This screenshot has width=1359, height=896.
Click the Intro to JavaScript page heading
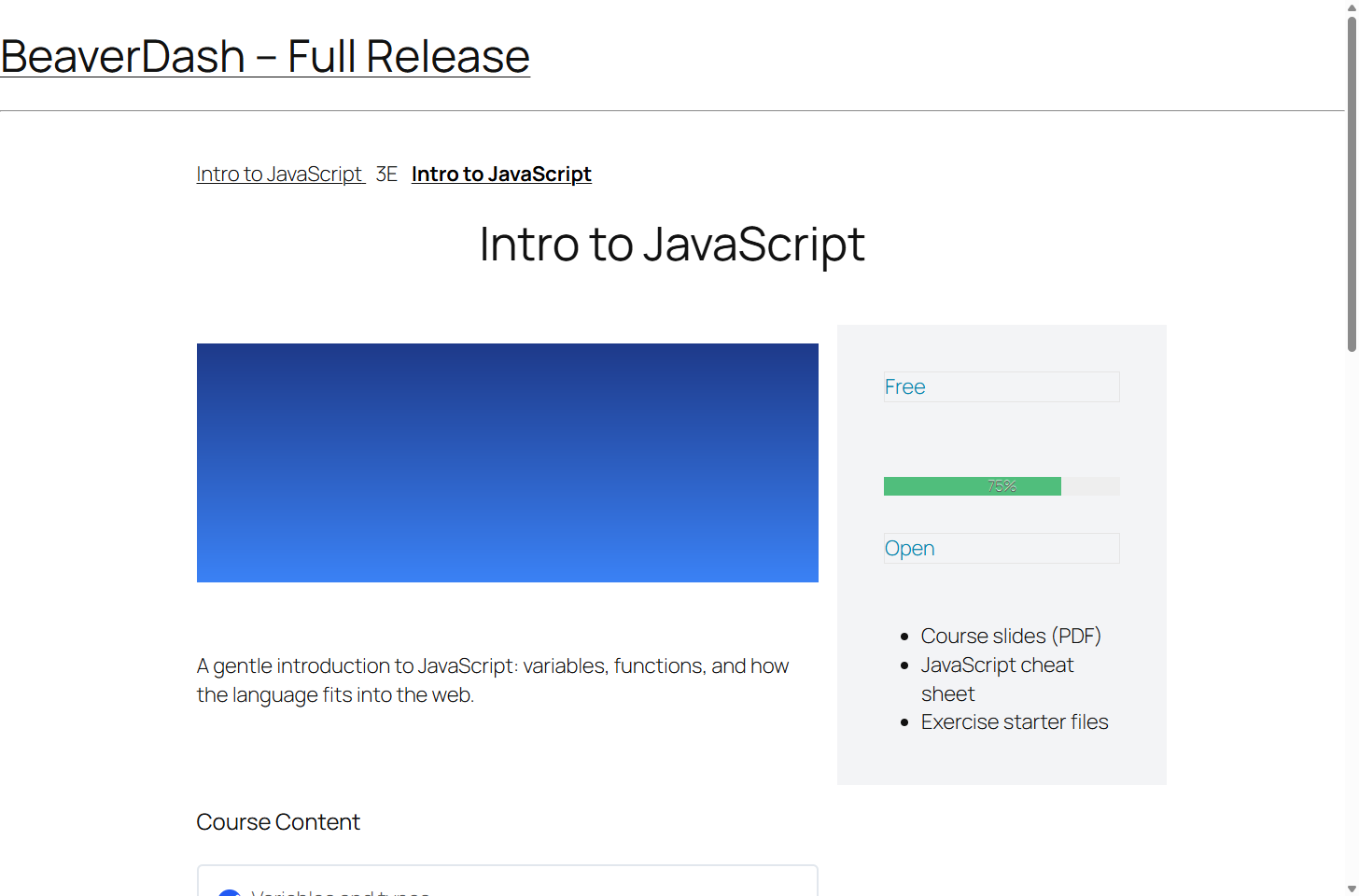coord(672,245)
